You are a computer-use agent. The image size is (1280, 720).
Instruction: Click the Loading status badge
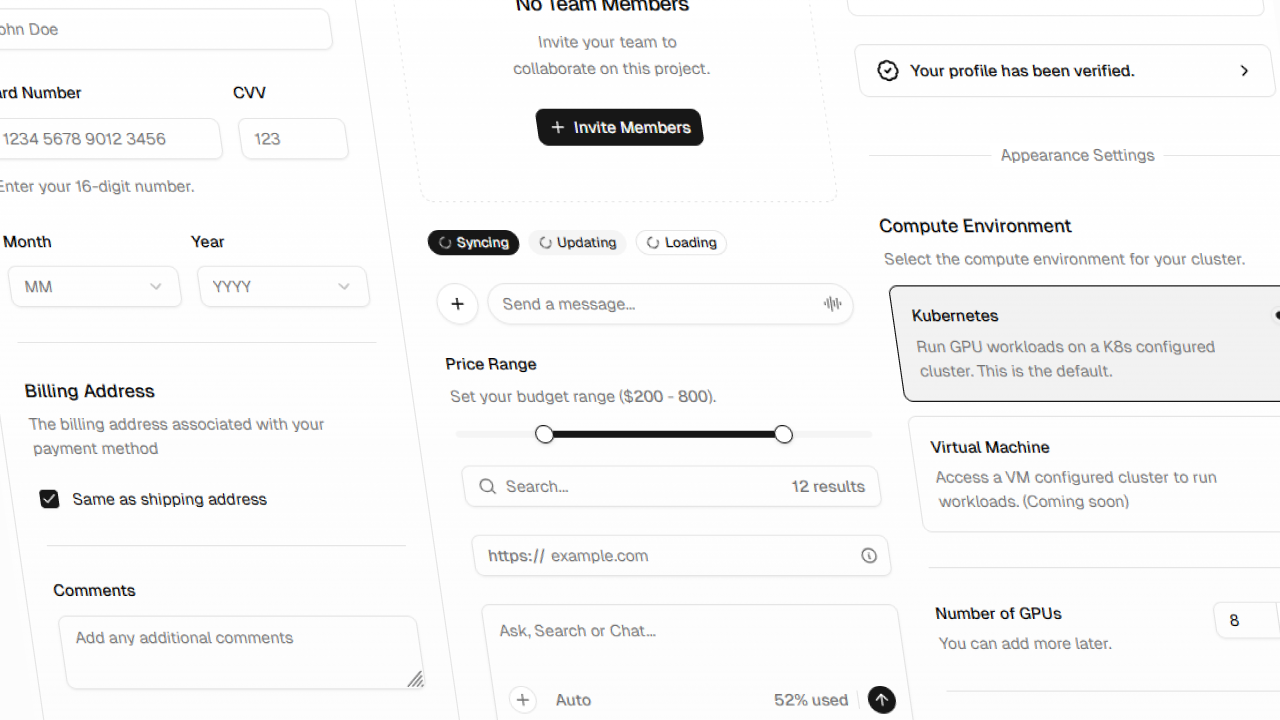pyautogui.click(x=681, y=242)
